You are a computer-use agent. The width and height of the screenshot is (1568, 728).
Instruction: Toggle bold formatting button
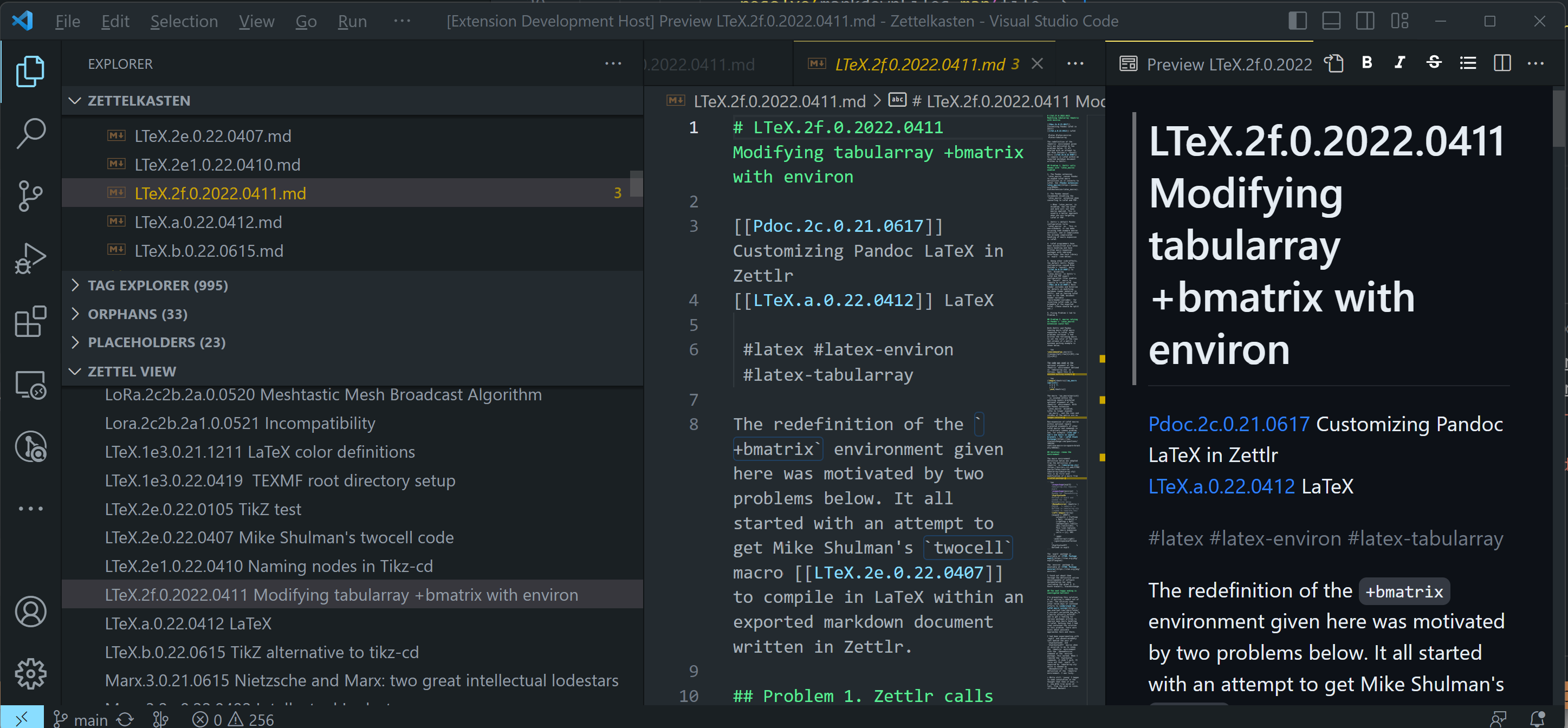1367,63
